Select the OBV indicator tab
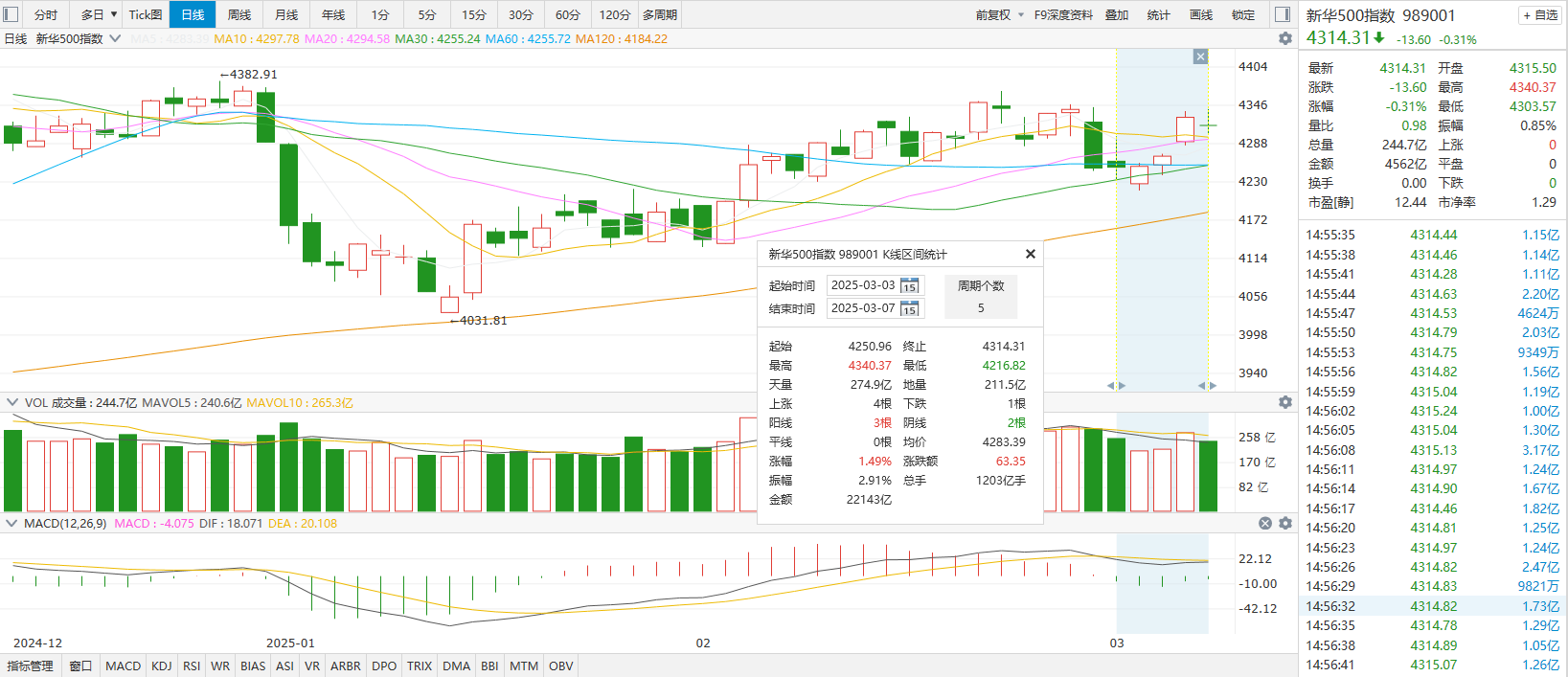 point(561,666)
